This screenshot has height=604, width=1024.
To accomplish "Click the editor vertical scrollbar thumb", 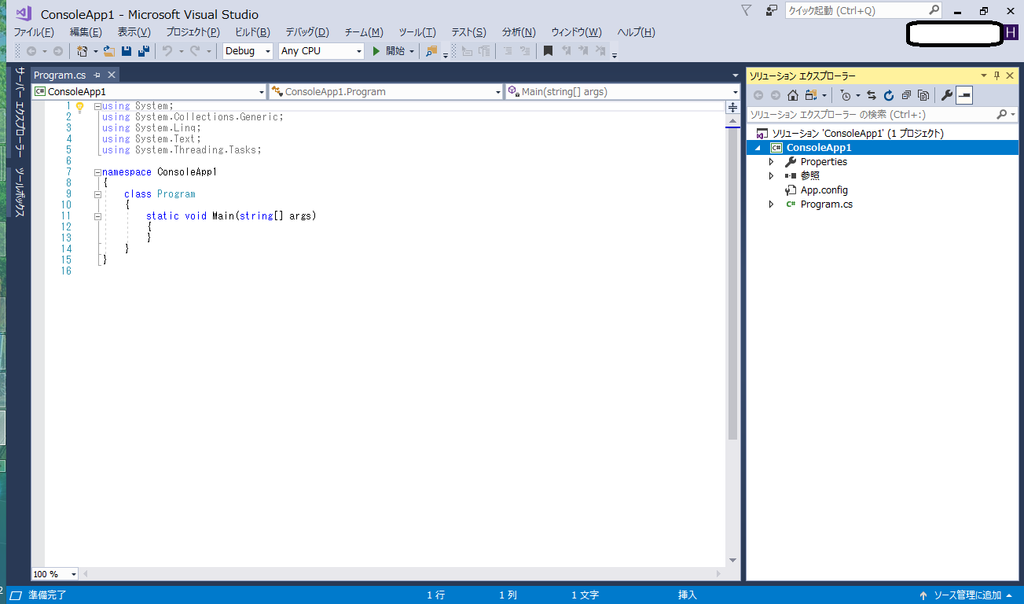I will (733, 284).
